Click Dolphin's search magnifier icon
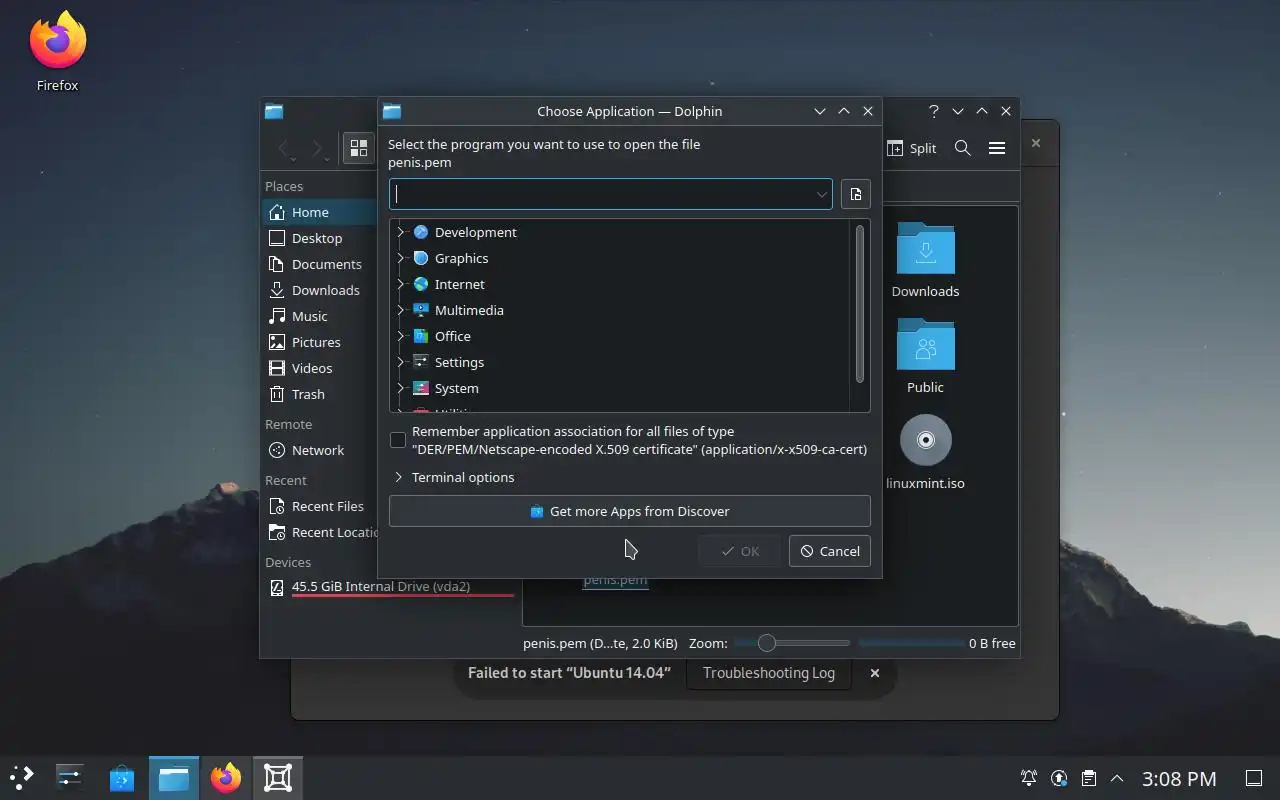Image resolution: width=1280 pixels, height=800 pixels. click(963, 148)
